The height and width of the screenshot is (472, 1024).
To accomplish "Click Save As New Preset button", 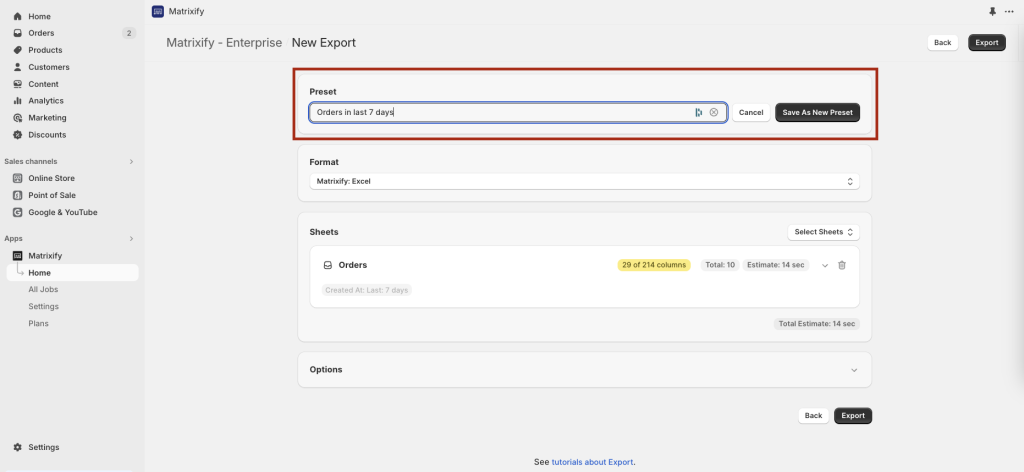I will [817, 113].
